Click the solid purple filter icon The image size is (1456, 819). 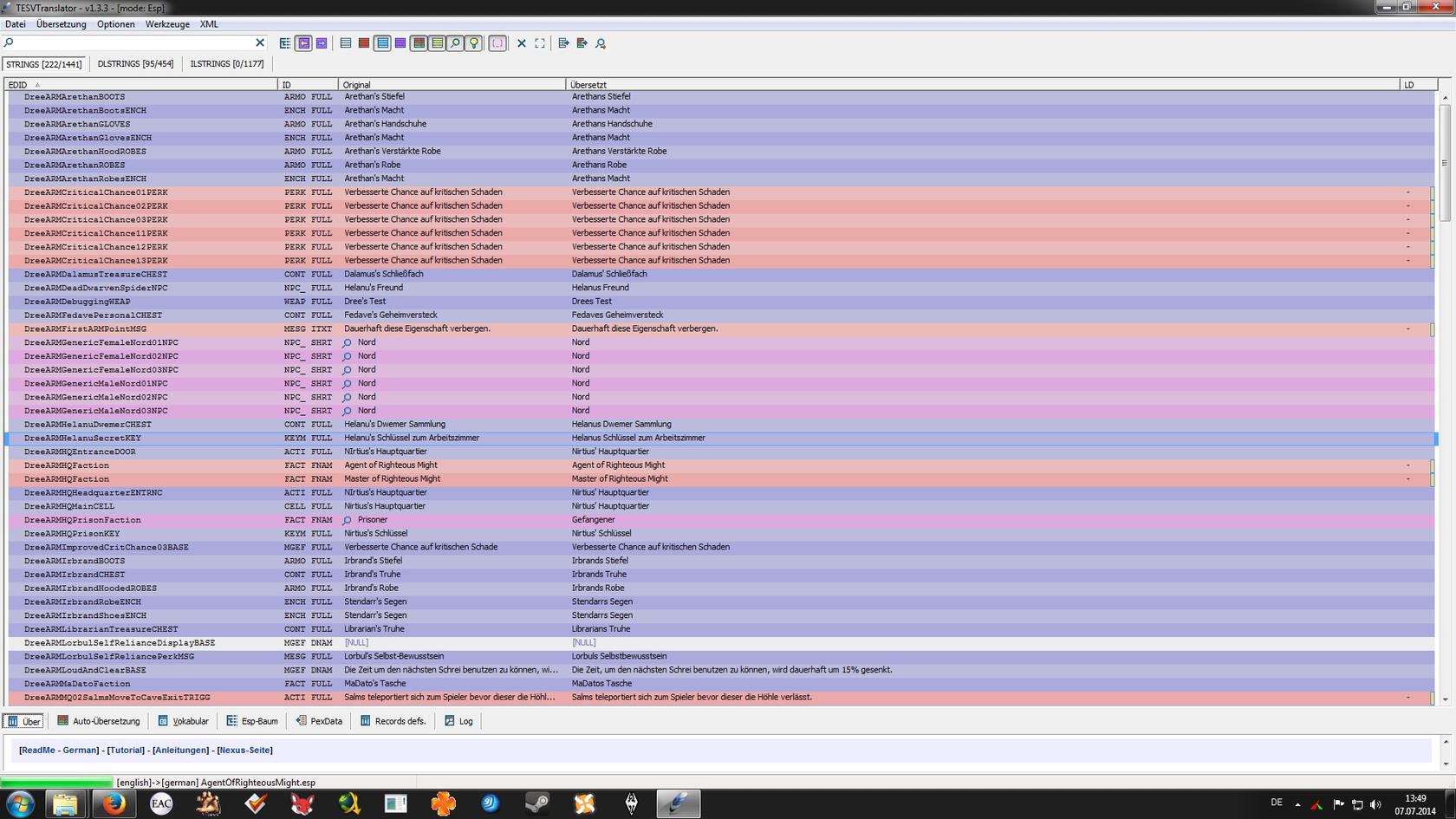[400, 43]
